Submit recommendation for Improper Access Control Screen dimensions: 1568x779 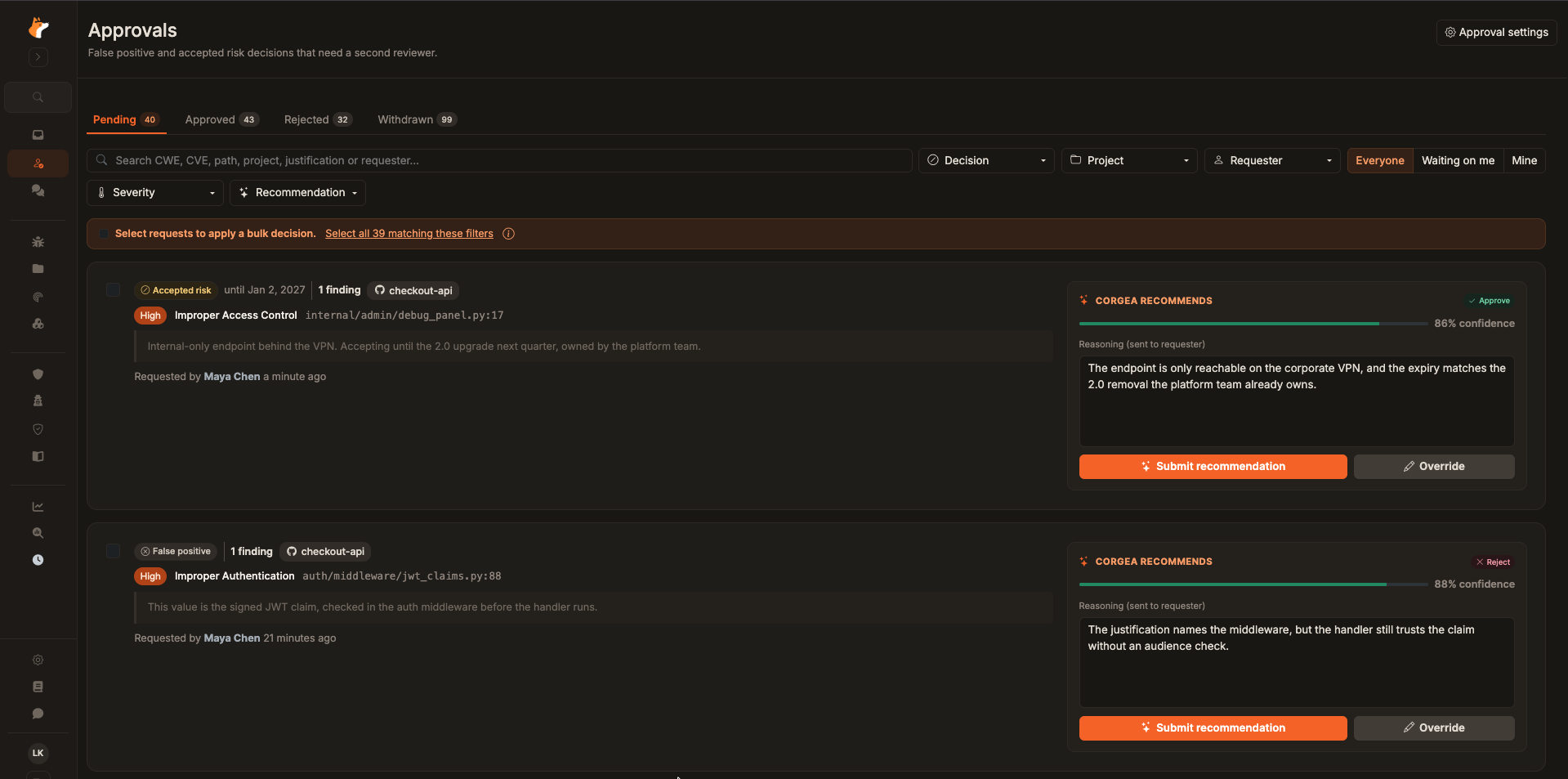pyautogui.click(x=1213, y=467)
